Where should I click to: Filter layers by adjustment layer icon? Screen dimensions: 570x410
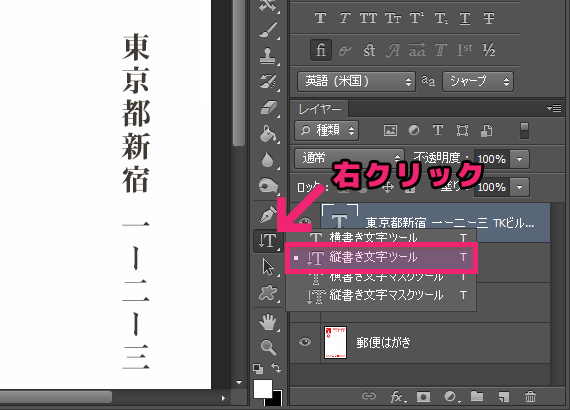tap(414, 130)
